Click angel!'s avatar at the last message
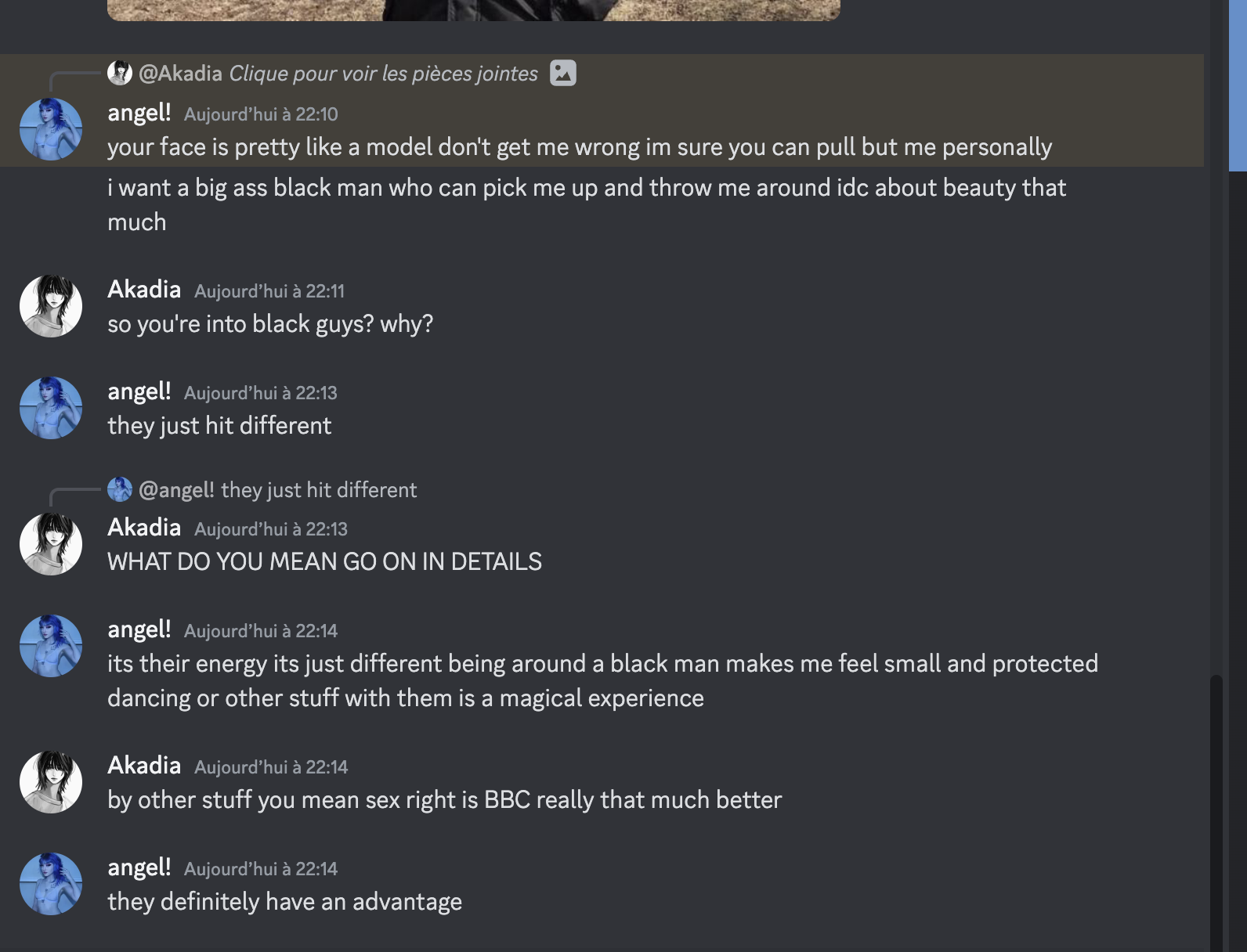Screen dimensions: 1247x952 pyautogui.click(x=51, y=884)
